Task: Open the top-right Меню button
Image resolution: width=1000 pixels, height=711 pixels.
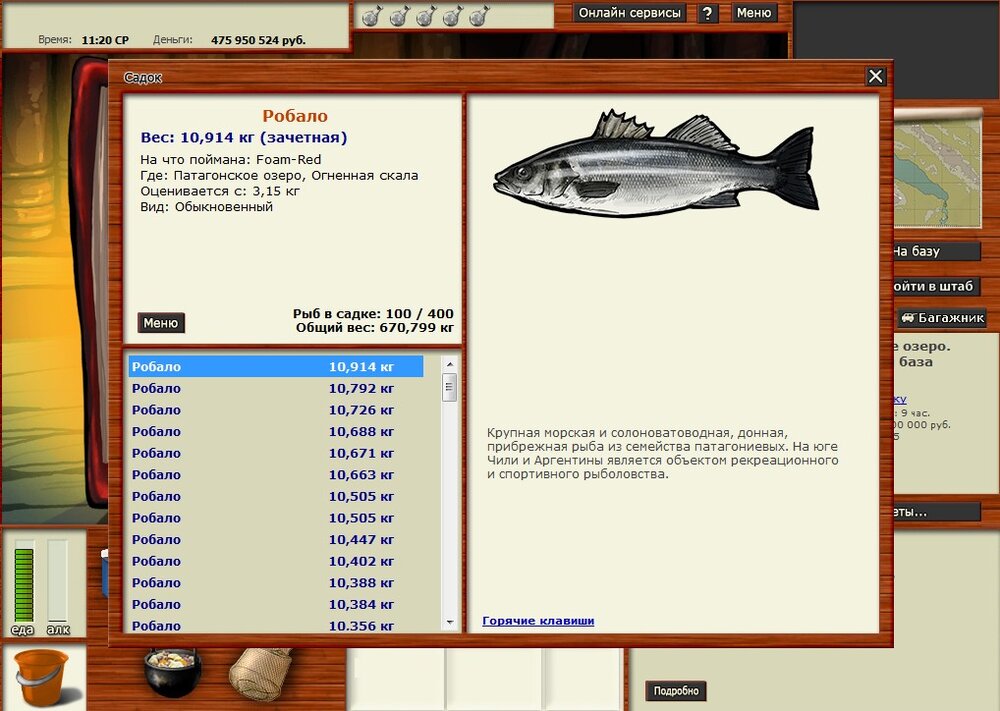Action: (x=754, y=13)
